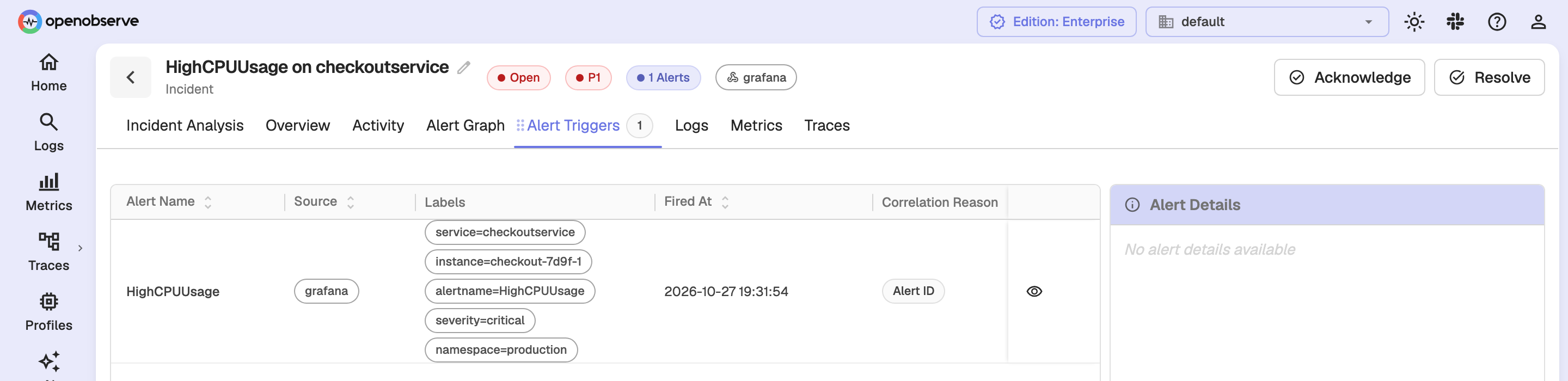Click the OpenObserve logo
This screenshot has height=381, width=1568.
coord(78,21)
